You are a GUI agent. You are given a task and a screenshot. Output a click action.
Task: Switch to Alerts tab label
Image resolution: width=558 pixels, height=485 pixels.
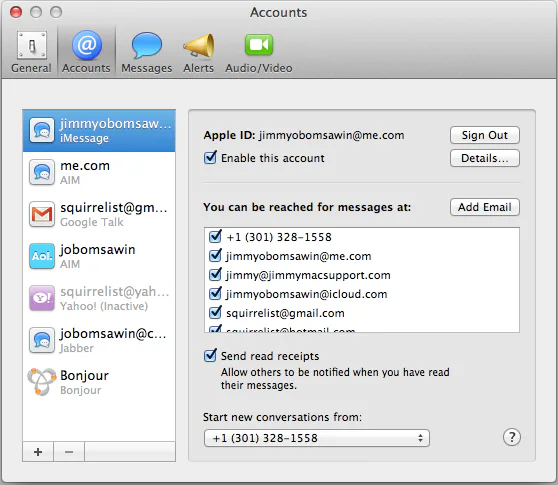click(199, 68)
